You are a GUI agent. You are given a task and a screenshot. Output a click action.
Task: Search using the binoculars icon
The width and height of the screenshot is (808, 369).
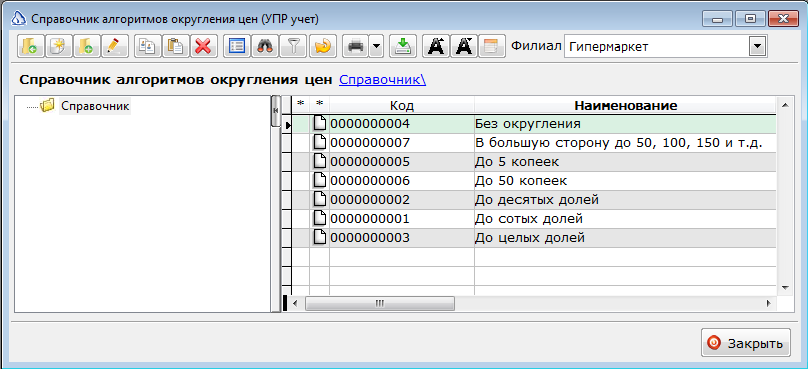264,46
